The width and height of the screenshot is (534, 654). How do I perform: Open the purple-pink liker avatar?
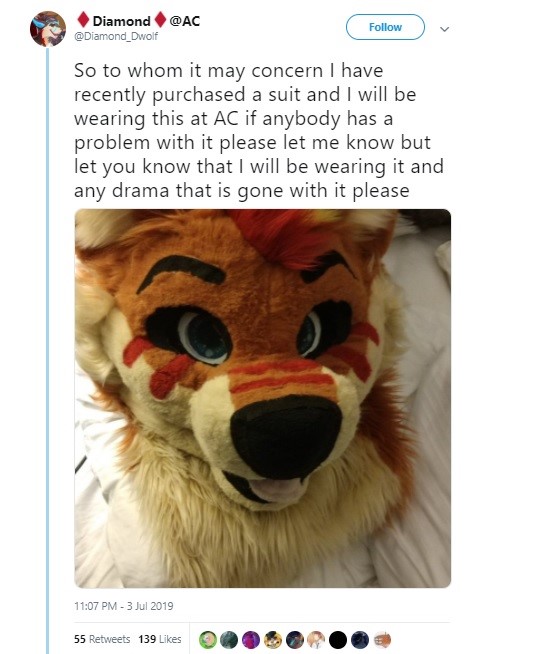[251, 639]
